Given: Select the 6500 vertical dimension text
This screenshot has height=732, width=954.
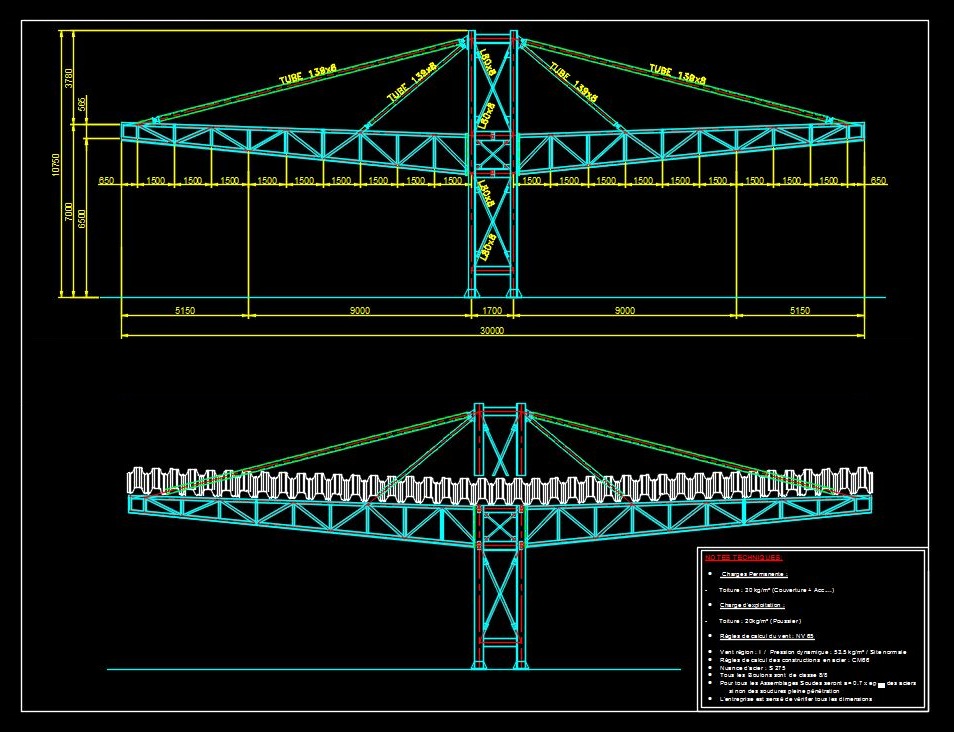Looking at the screenshot, I should [x=82, y=218].
